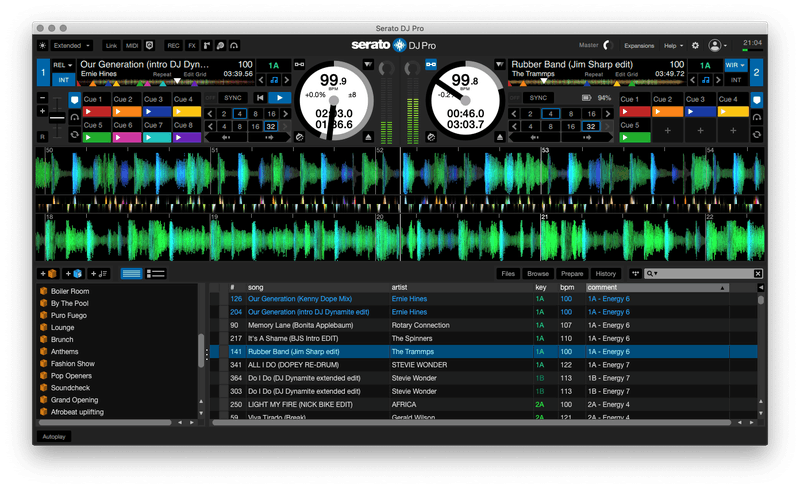Turn sync OFF on deck 1
This screenshot has width=800, height=488.
click(x=211, y=97)
